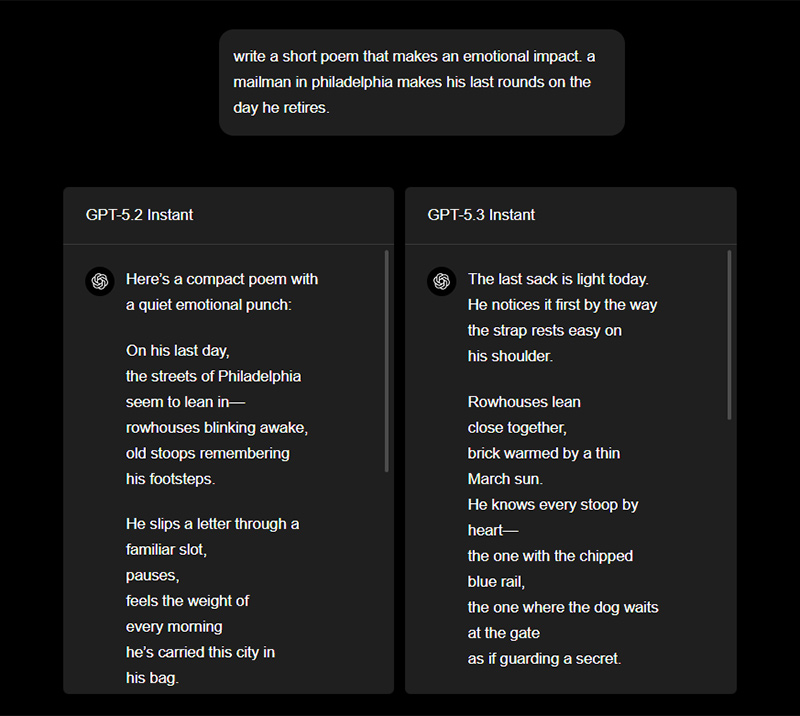This screenshot has height=716, width=800.
Task: Click the line "he's carried this city in"
Action: point(200,652)
